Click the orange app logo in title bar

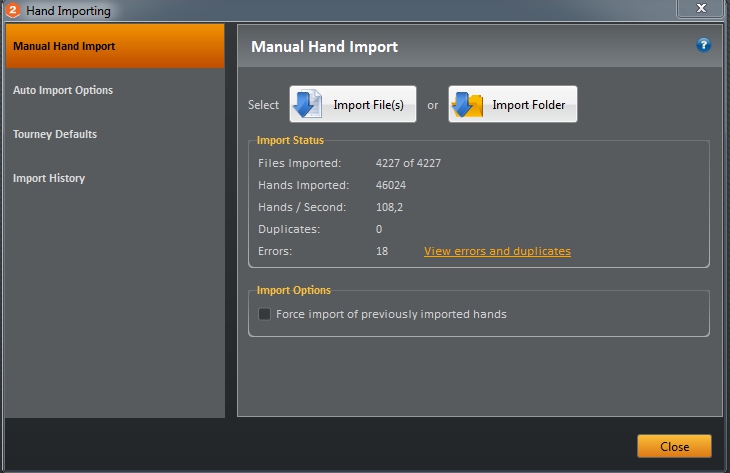[x=14, y=11]
